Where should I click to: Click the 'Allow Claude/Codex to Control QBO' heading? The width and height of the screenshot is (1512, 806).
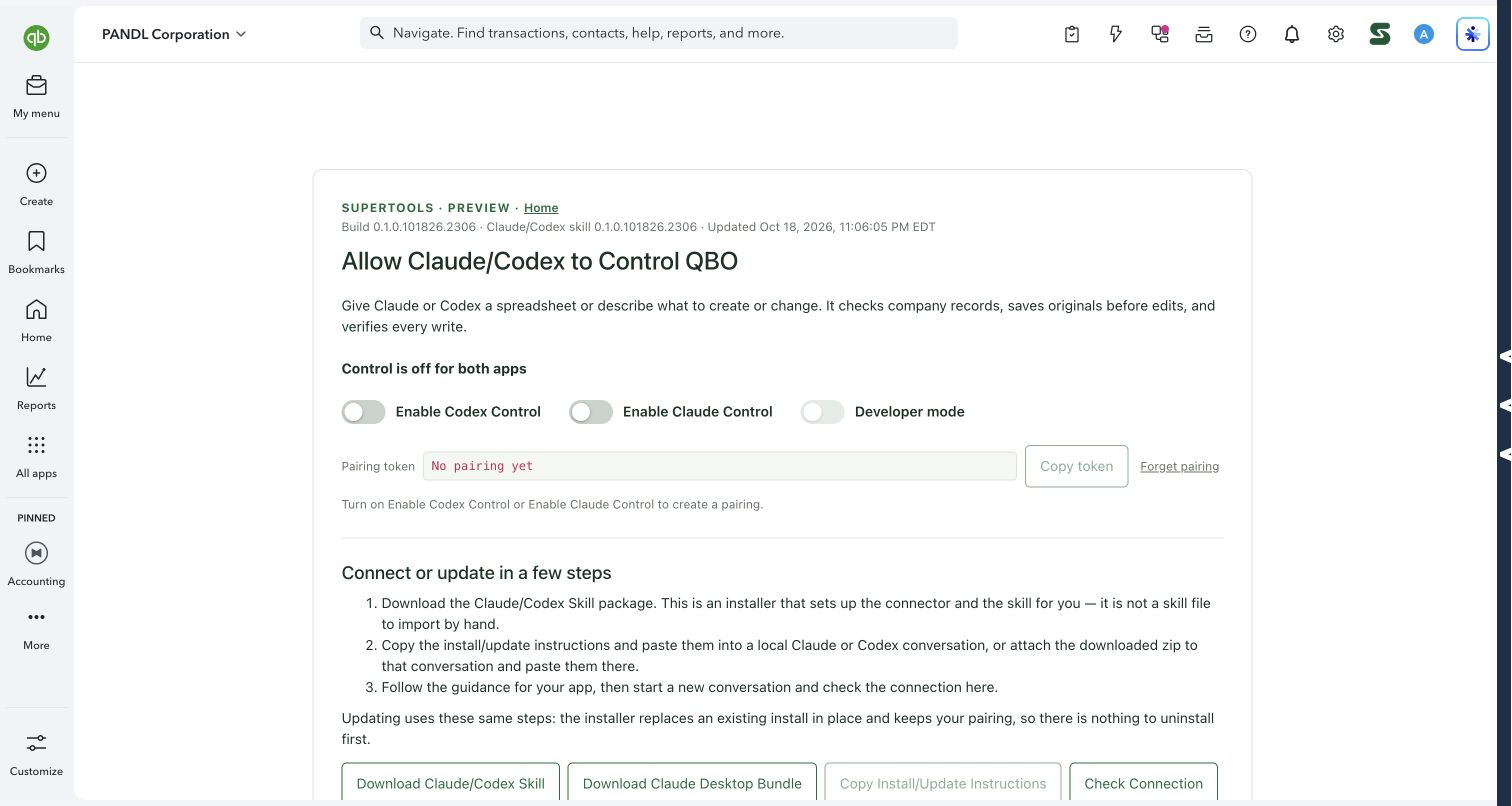pos(540,262)
